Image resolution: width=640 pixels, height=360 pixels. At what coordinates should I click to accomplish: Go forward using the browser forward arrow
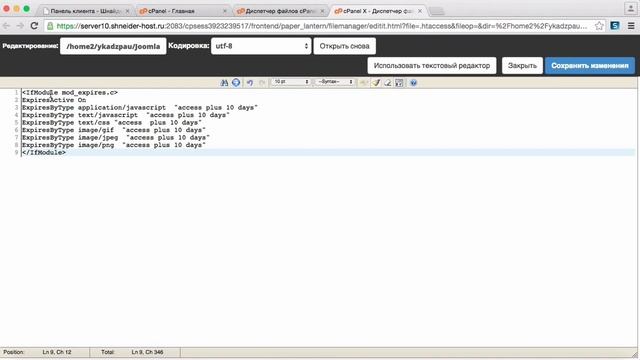20,26
